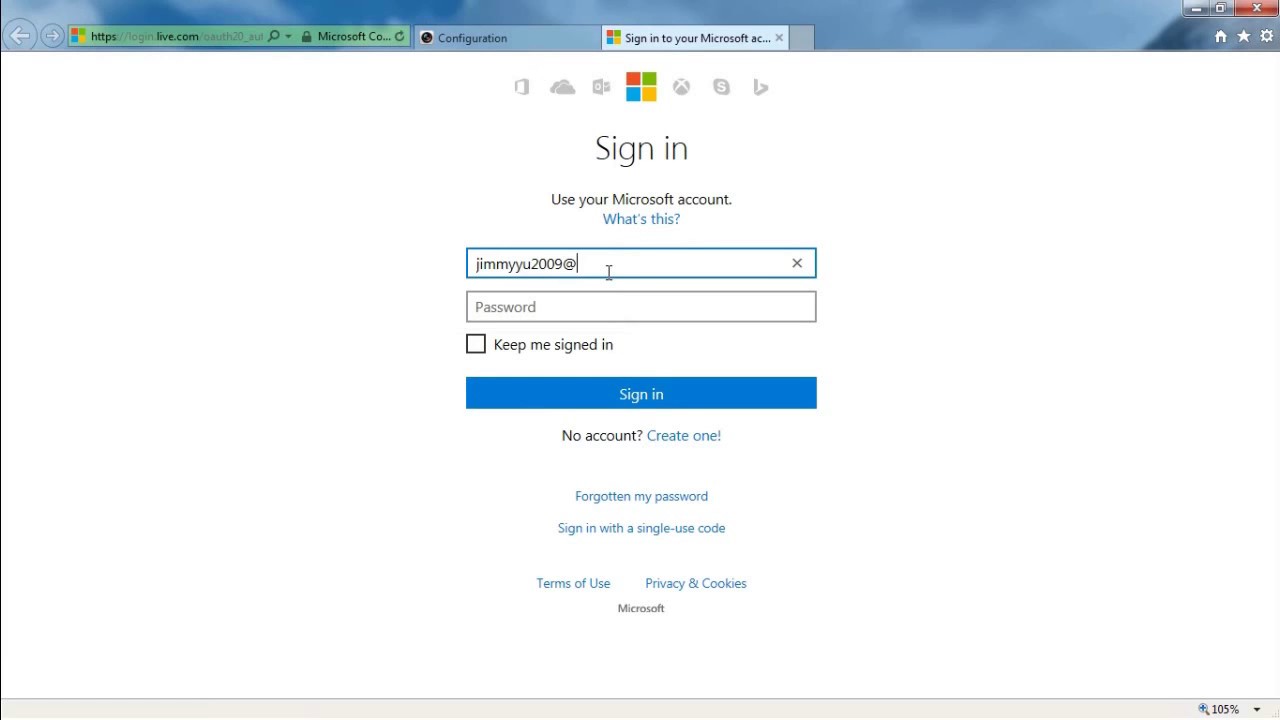1280x720 pixels.
Task: Open the Terms of Use link
Action: coord(573,583)
